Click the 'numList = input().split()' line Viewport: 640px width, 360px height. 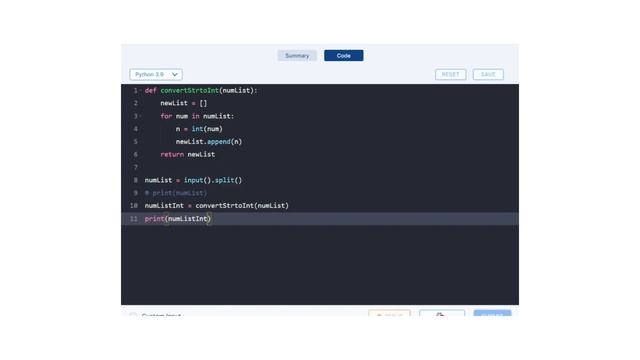tap(193, 180)
